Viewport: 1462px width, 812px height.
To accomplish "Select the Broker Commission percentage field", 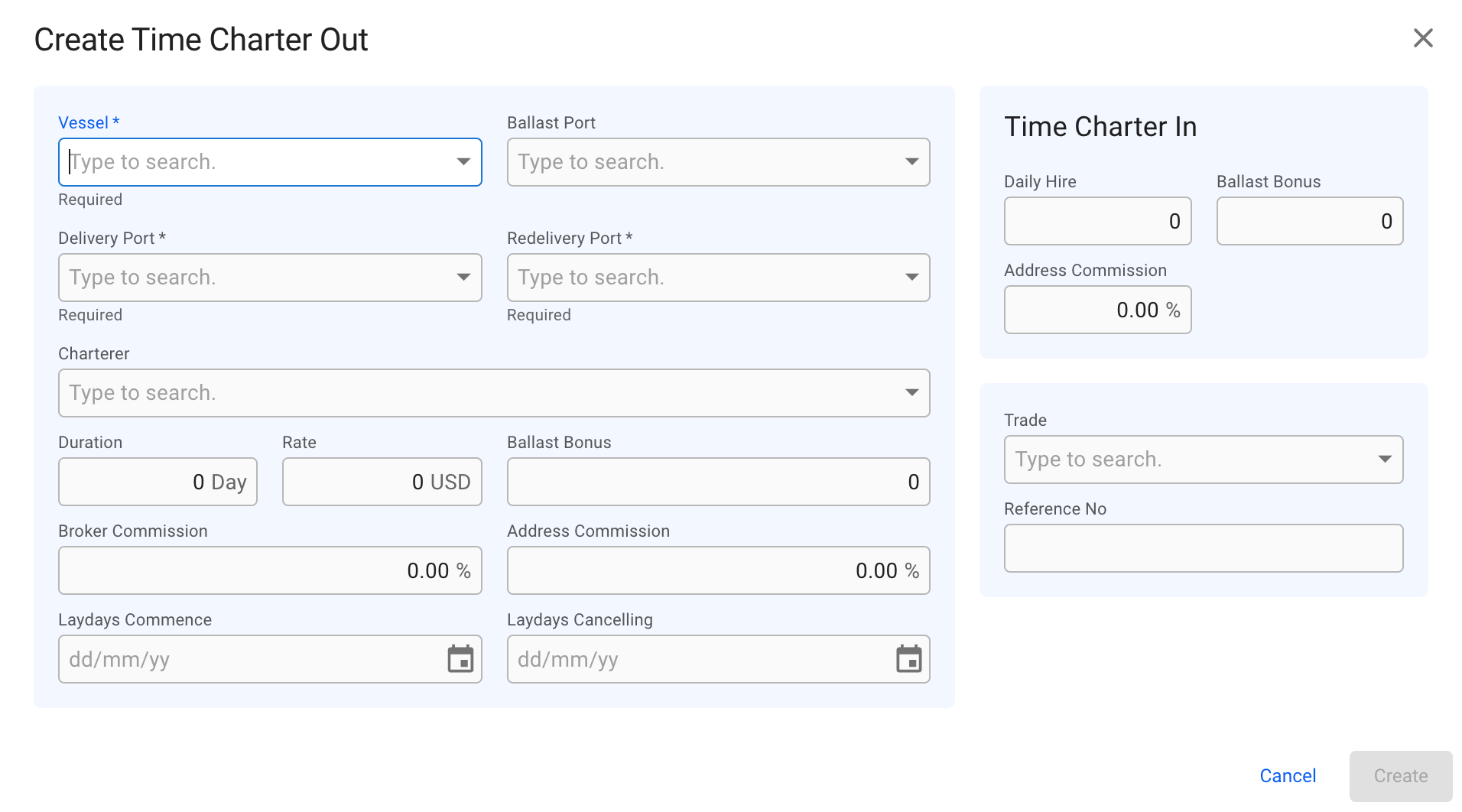I will pyautogui.click(x=269, y=570).
